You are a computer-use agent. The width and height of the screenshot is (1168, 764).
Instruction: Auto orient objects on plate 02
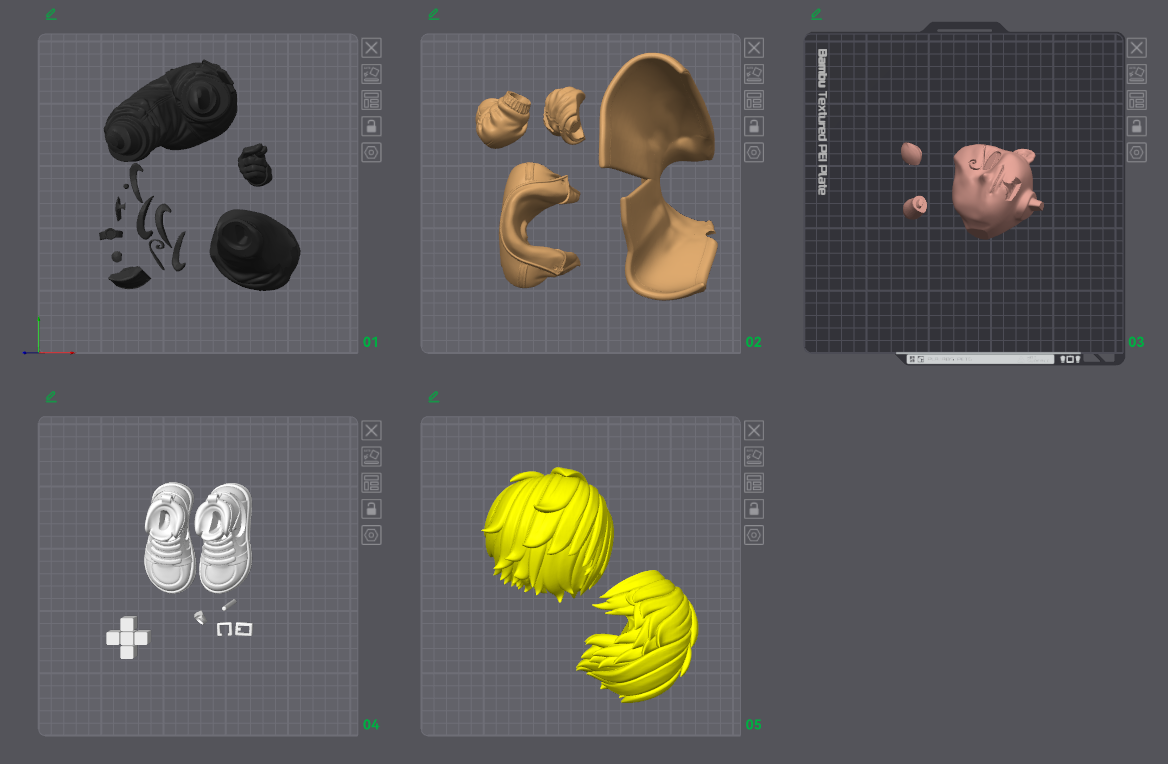[754, 74]
